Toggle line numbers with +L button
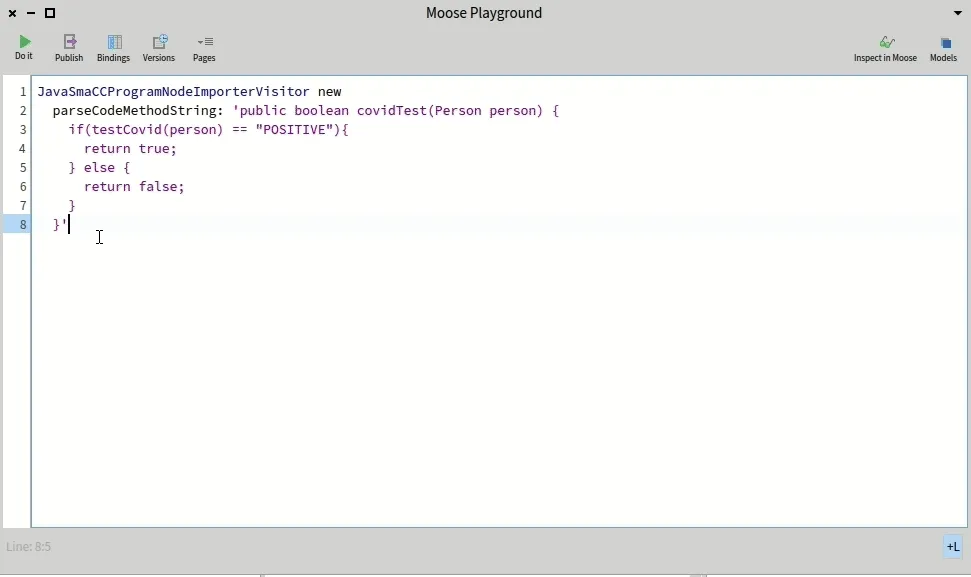This screenshot has width=971, height=577. pos(952,547)
